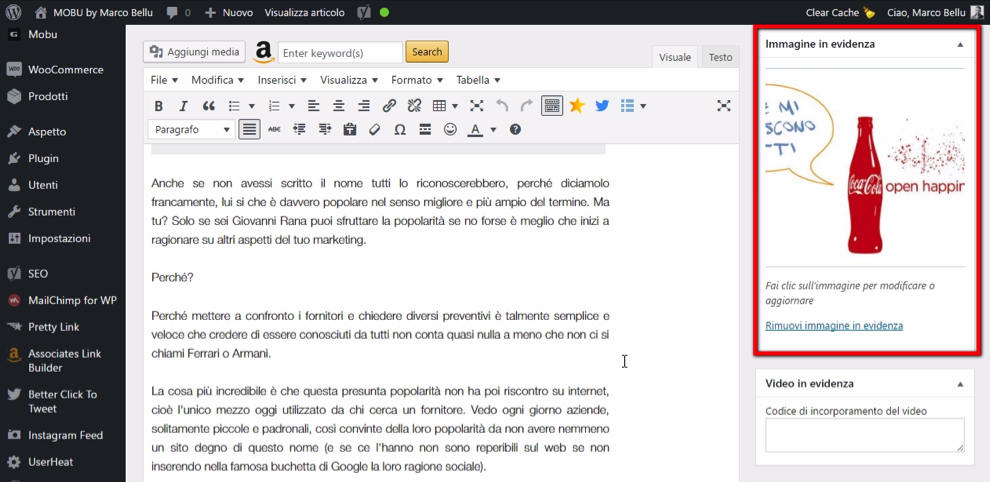Viewport: 990px width, 482px height.
Task: Click the yellow star icon
Action: point(577,105)
